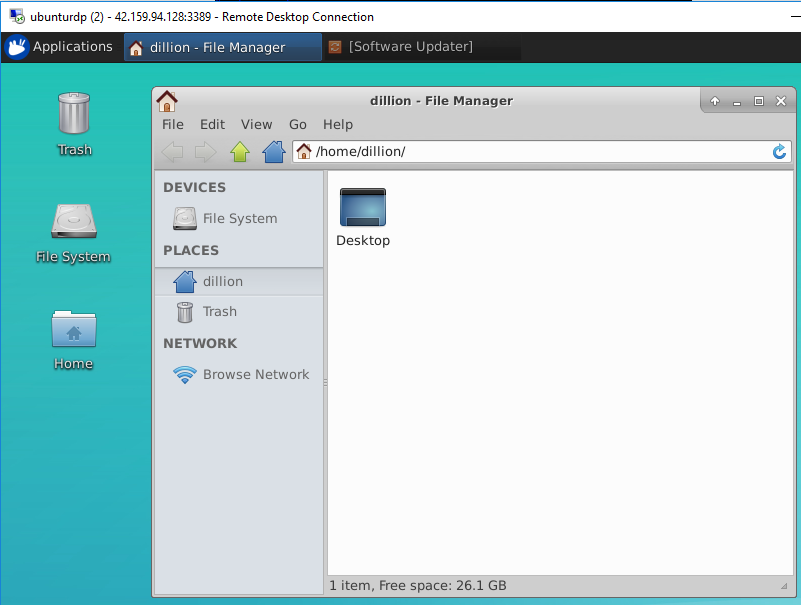Collapse the DEVICES section
This screenshot has width=801, height=605.
pos(194,187)
